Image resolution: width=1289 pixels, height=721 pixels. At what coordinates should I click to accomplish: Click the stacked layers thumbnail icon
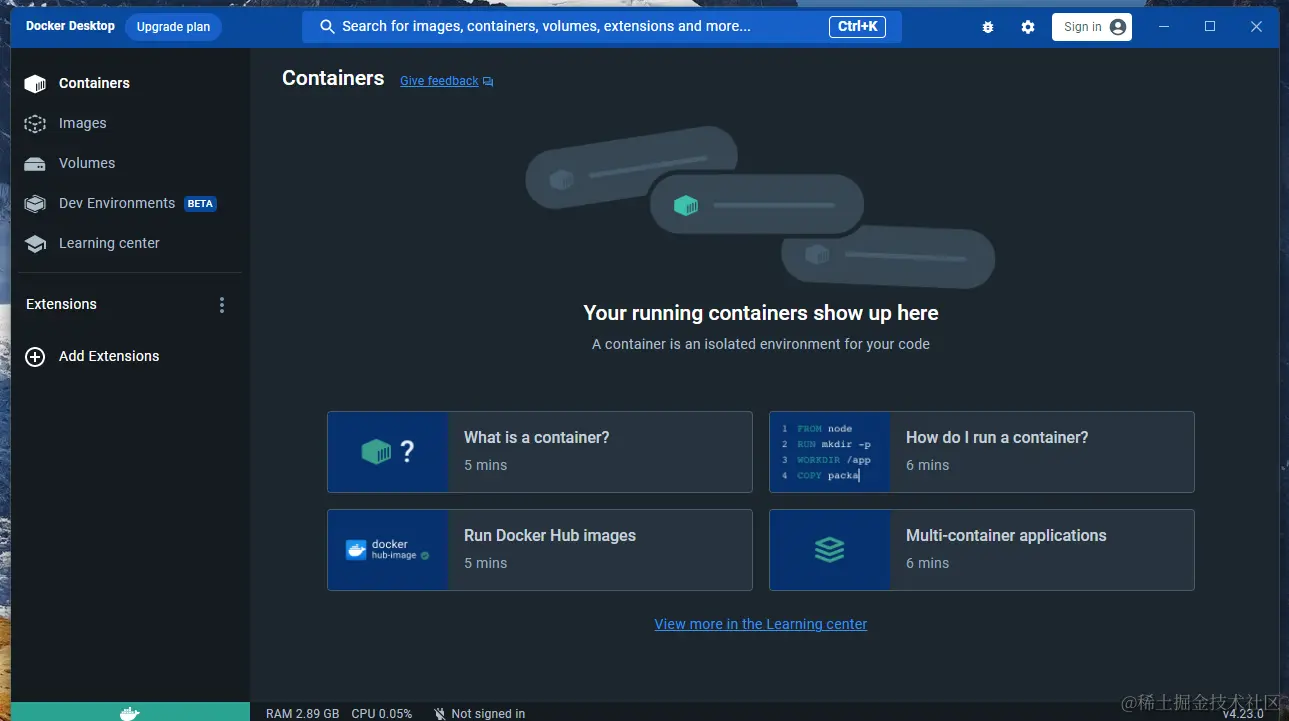[x=829, y=550]
